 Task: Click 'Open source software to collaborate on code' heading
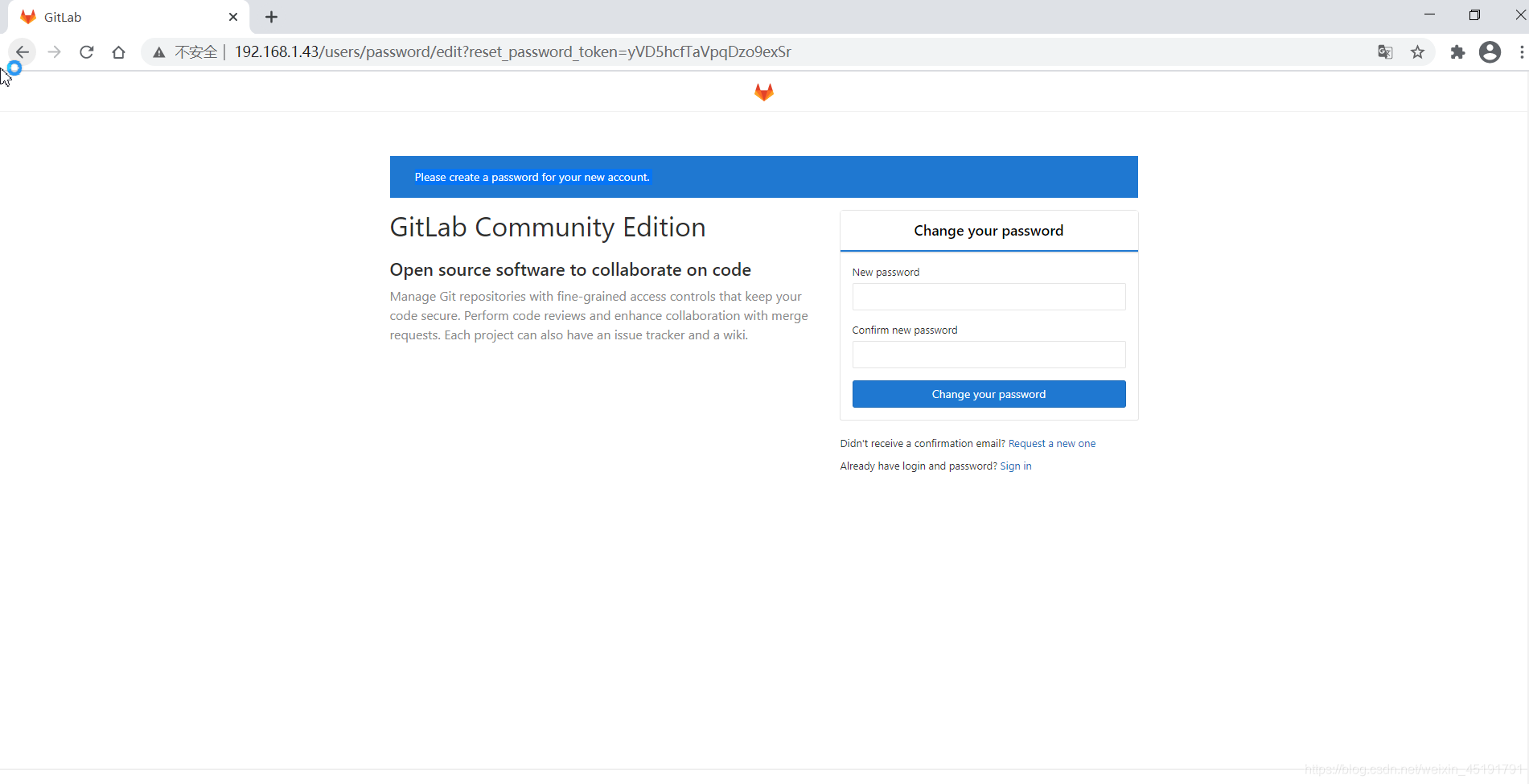(570, 270)
